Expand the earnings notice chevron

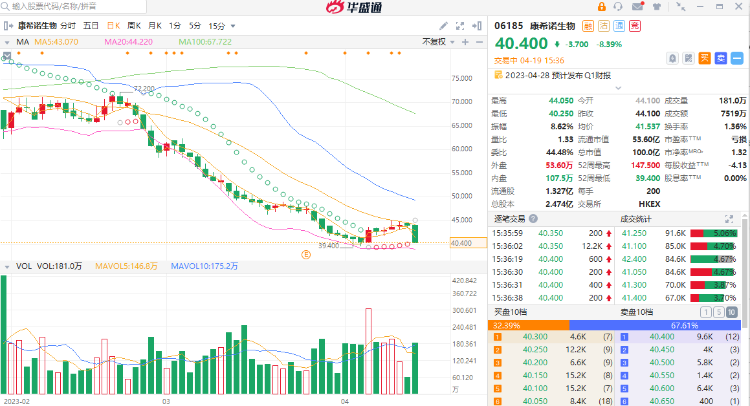[618, 88]
